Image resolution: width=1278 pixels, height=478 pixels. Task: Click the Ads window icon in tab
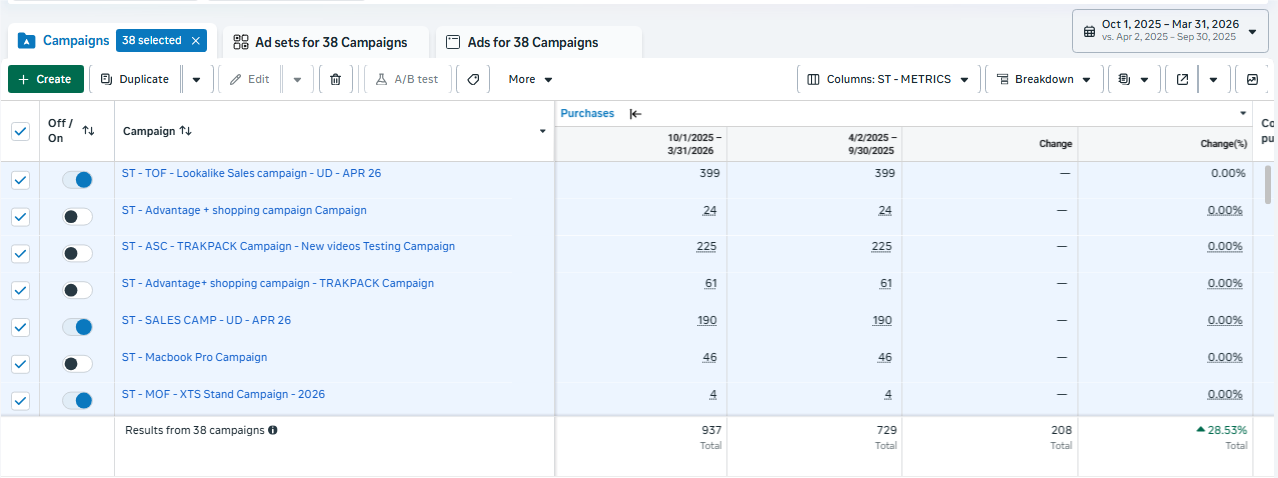(453, 42)
